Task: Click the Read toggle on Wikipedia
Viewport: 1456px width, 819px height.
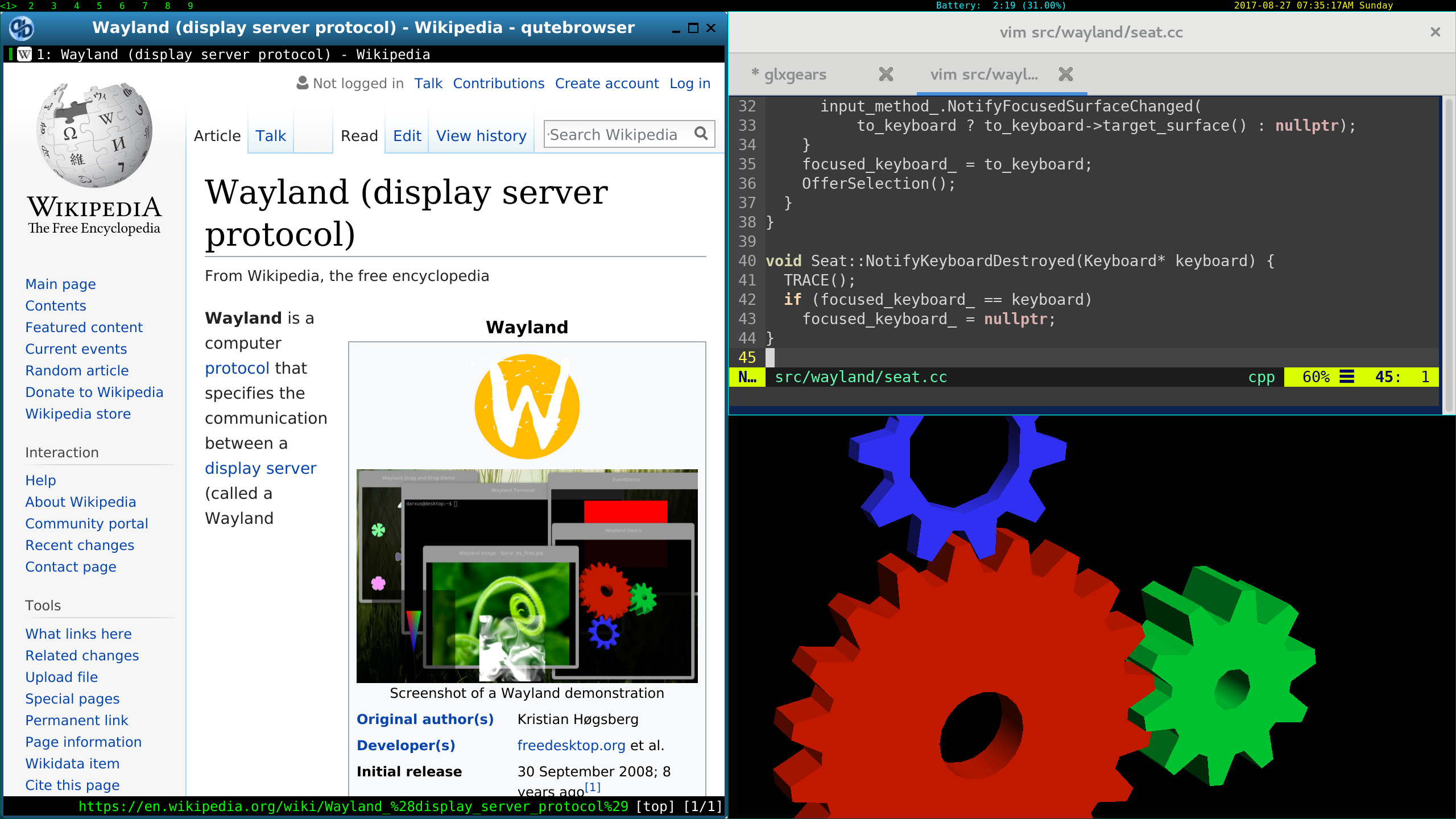Action: (357, 136)
